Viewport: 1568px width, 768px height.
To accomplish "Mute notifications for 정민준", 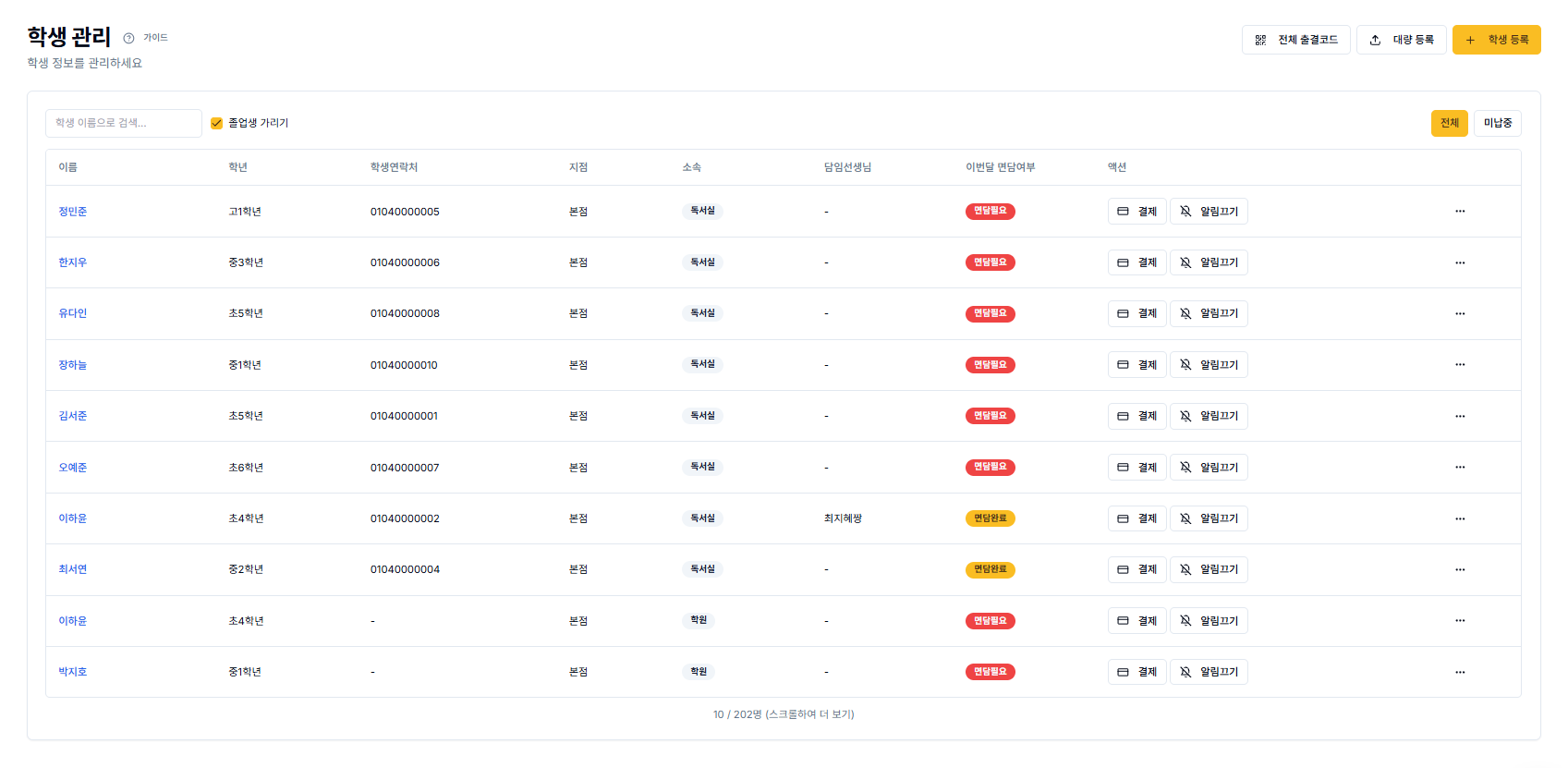I will point(1209,212).
